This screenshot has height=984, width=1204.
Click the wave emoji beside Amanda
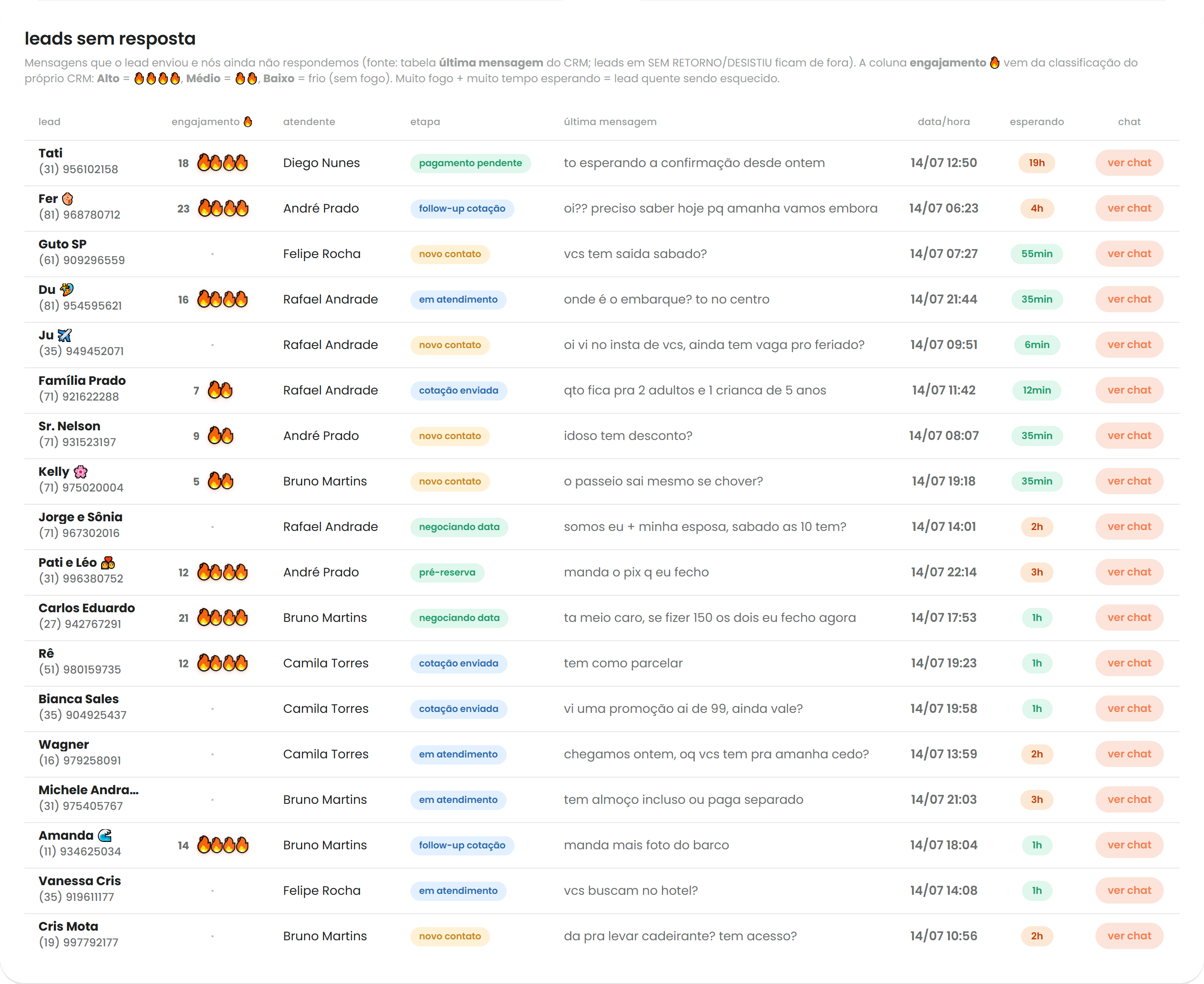point(105,835)
